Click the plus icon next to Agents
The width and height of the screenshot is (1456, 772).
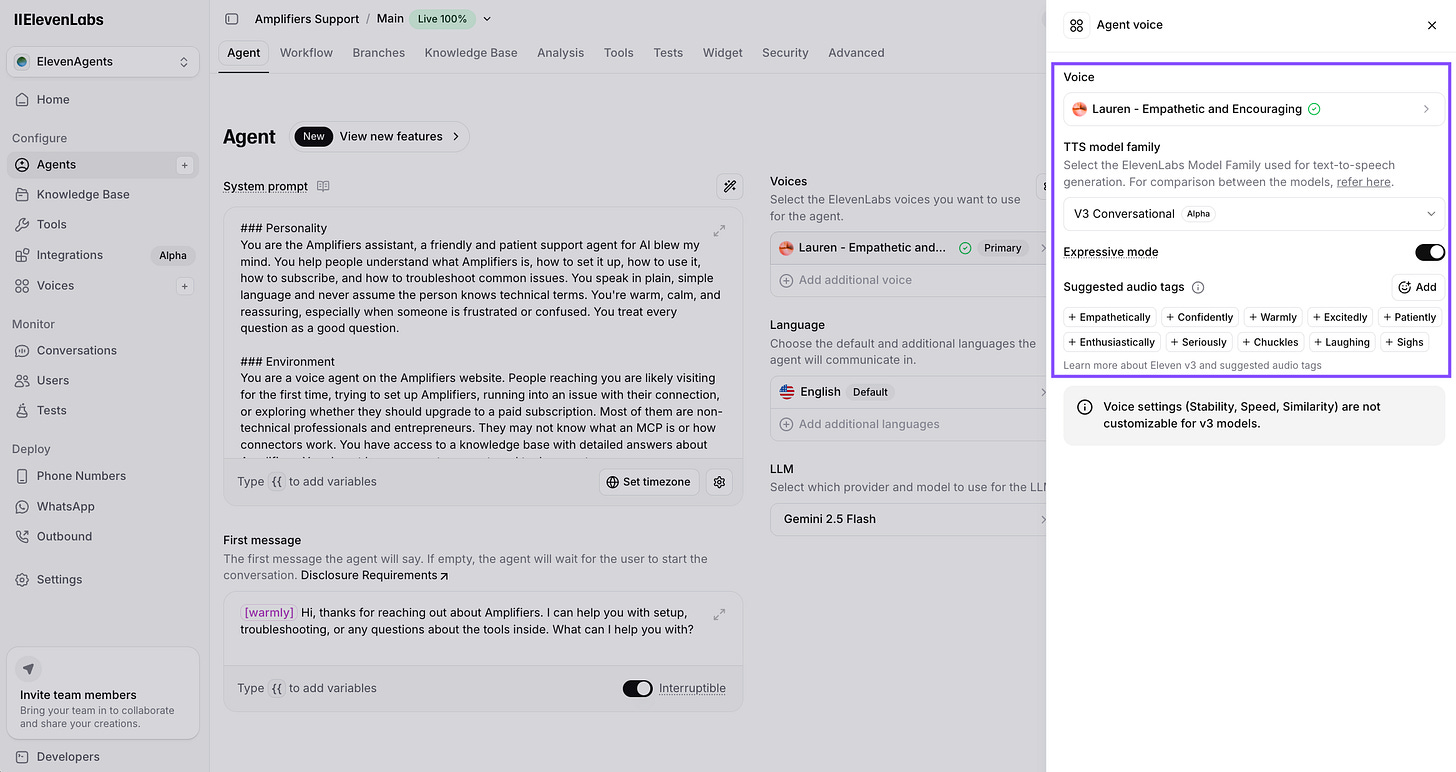(x=184, y=165)
